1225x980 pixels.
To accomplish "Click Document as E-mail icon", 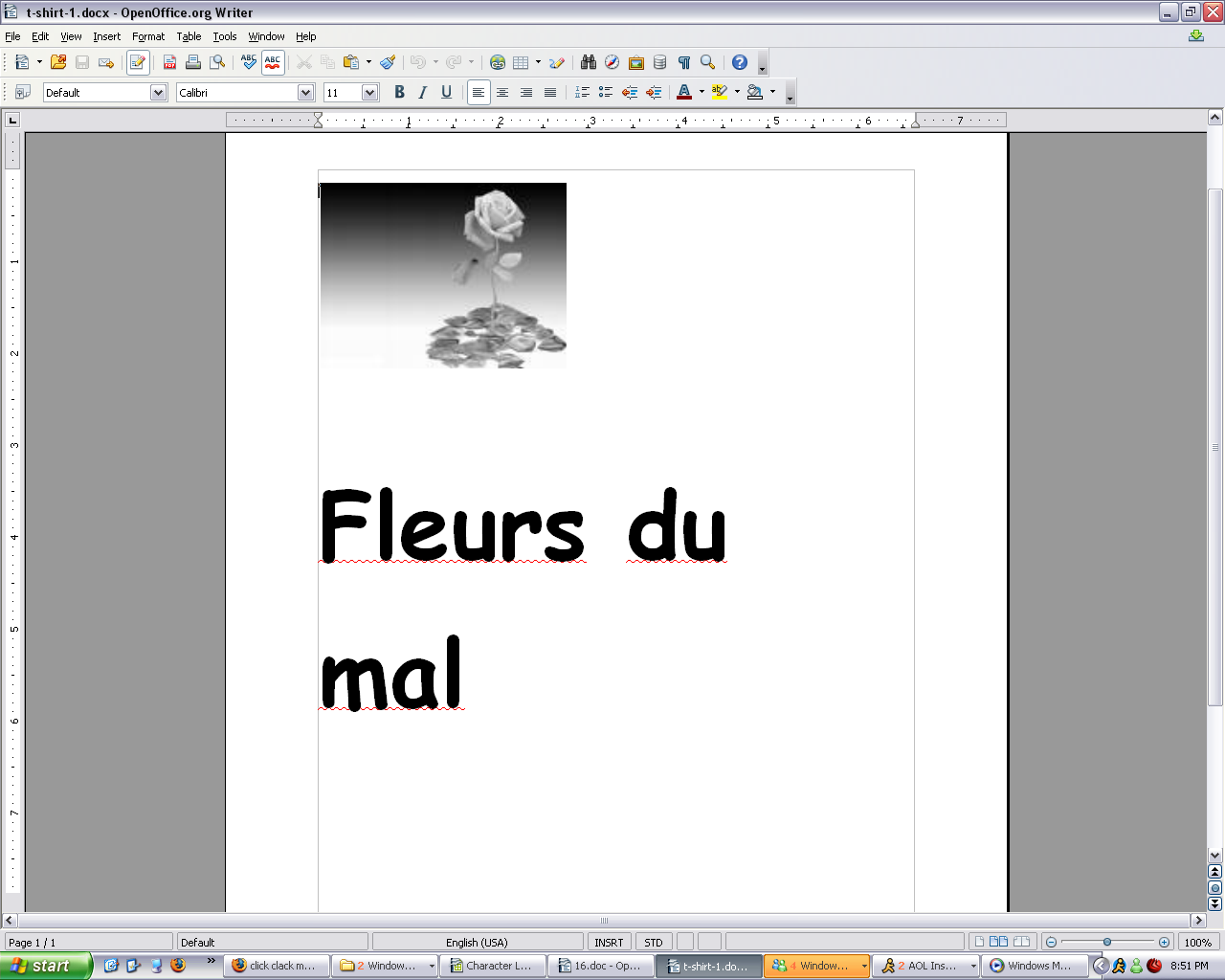I will click(106, 62).
